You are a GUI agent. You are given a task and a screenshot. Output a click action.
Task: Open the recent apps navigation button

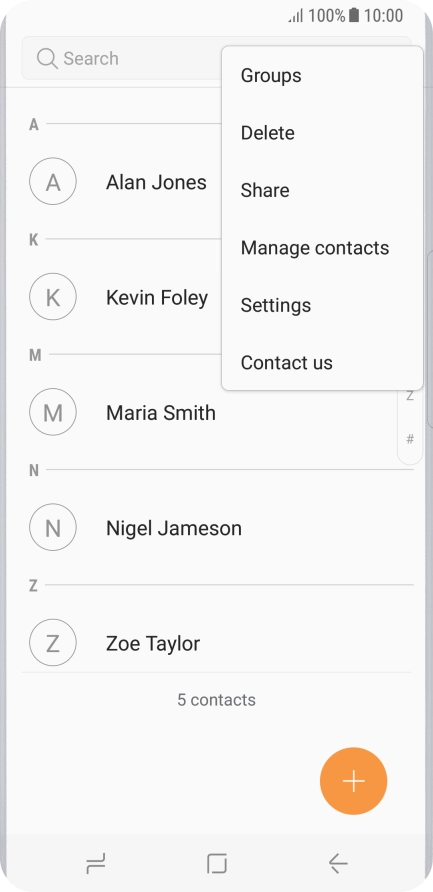click(x=96, y=864)
